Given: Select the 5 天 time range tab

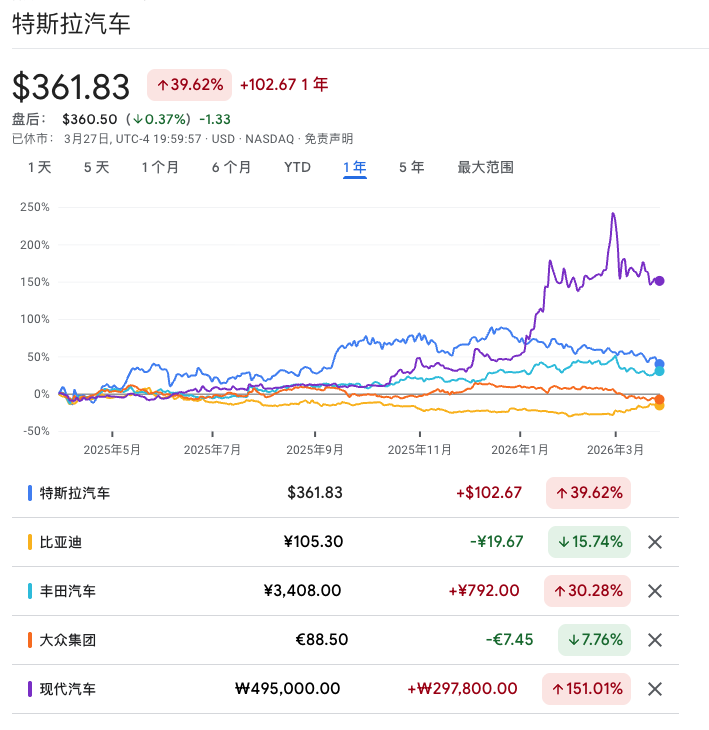Looking at the screenshot, I should (x=96, y=167).
